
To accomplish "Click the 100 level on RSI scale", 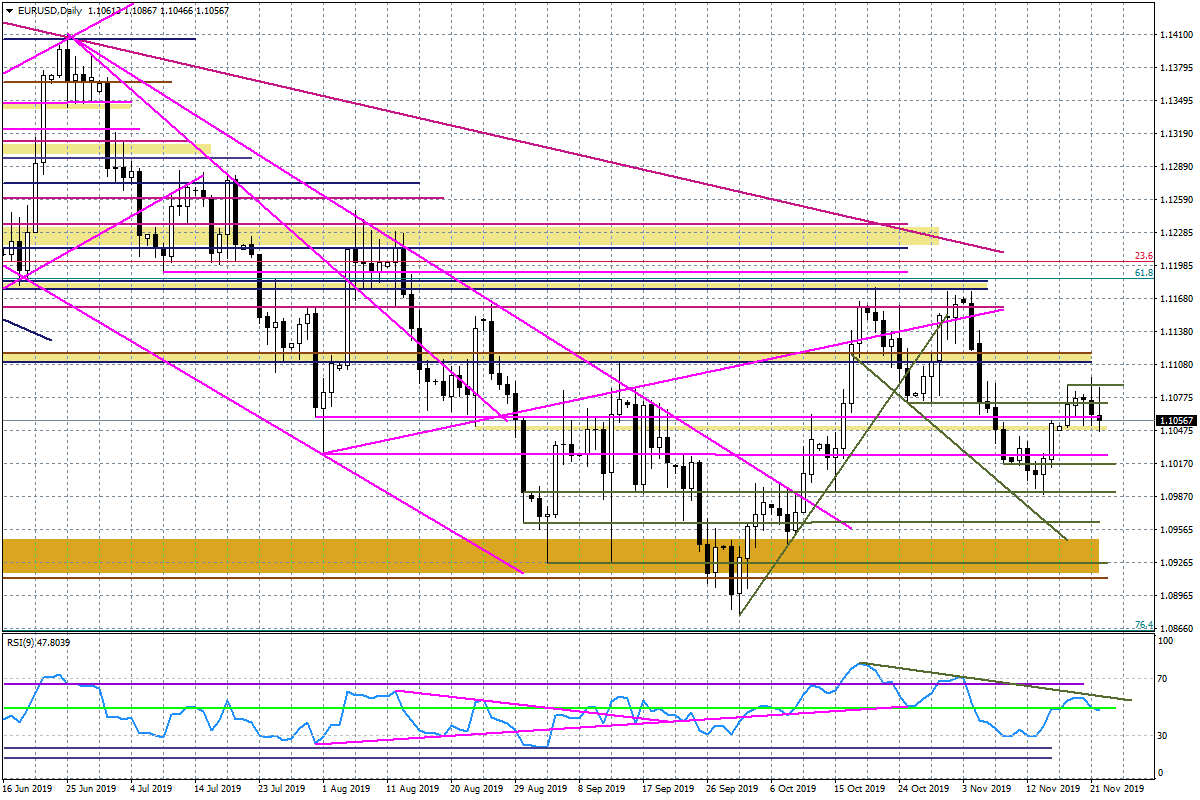I will 1165,640.
